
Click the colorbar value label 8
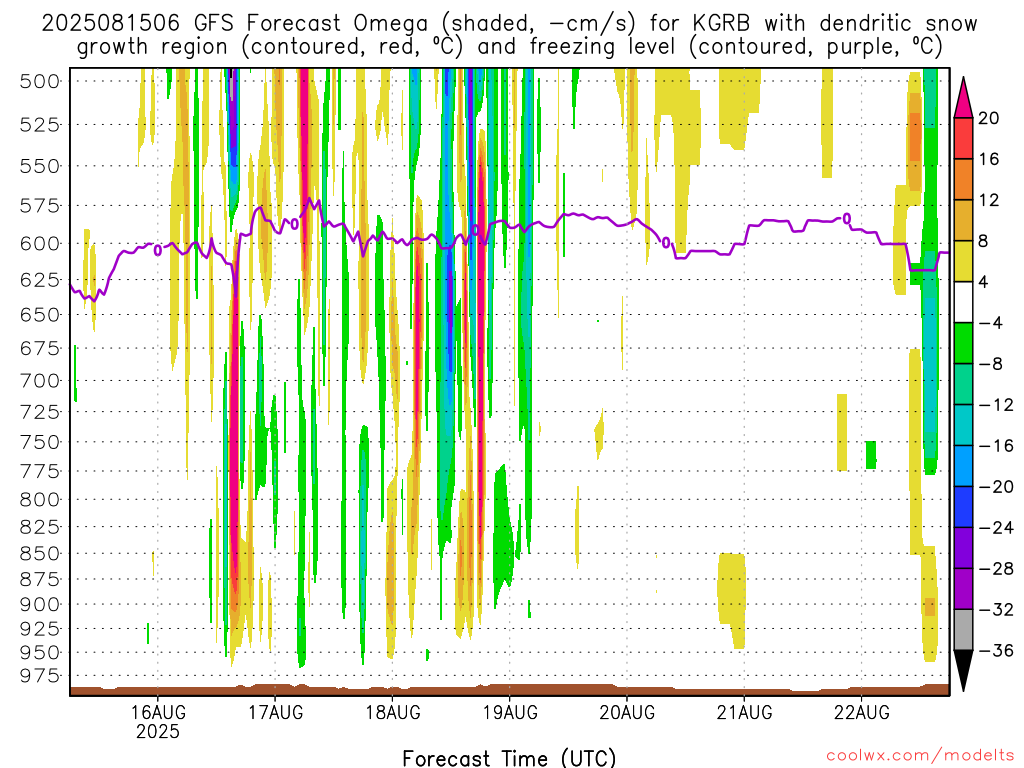click(x=984, y=241)
